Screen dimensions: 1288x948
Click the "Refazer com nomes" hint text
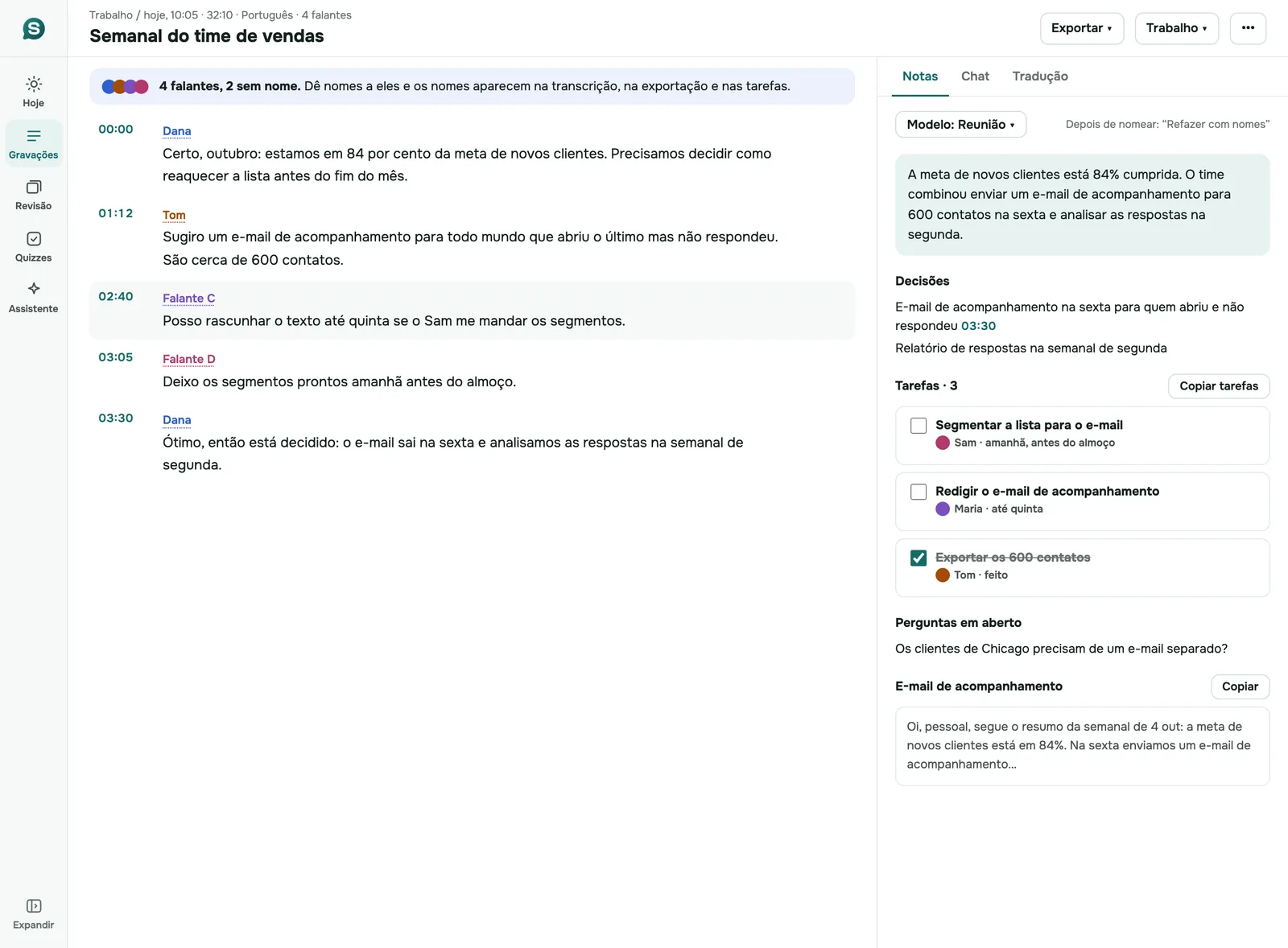pyautogui.click(x=1167, y=125)
